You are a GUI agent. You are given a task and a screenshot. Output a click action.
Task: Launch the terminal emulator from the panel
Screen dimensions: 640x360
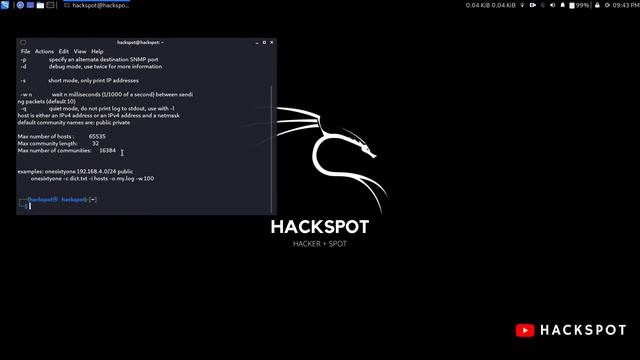coord(50,5)
